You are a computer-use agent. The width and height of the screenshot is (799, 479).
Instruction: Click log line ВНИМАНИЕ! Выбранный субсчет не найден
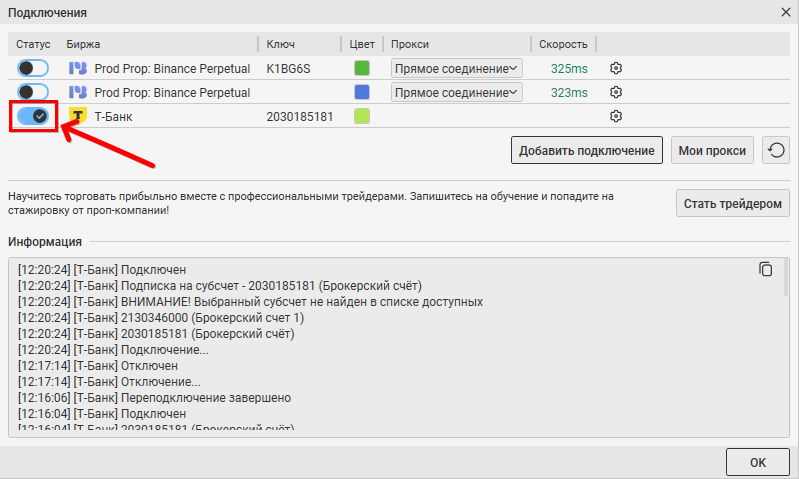[250, 302]
